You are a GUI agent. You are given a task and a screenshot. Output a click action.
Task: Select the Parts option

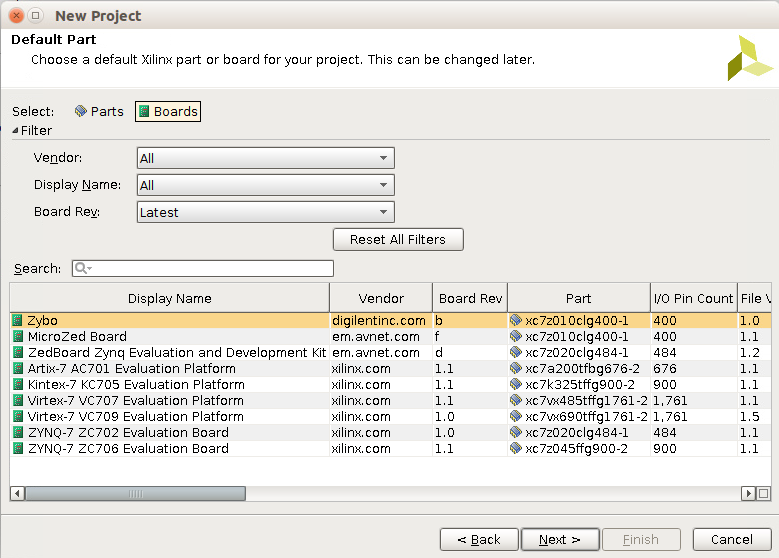point(99,111)
